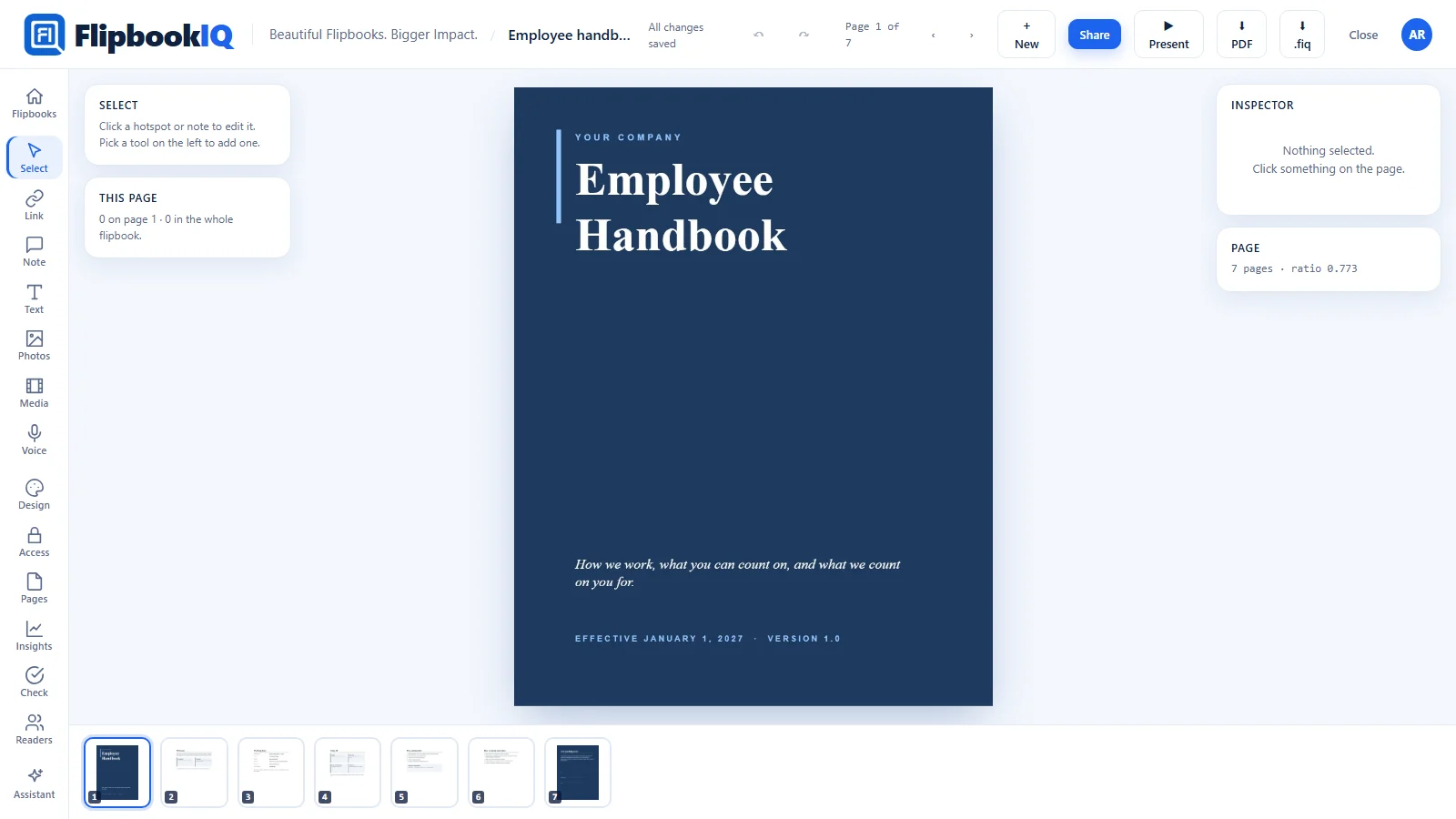
Task: Create a New flipbook
Action: pos(1026,35)
